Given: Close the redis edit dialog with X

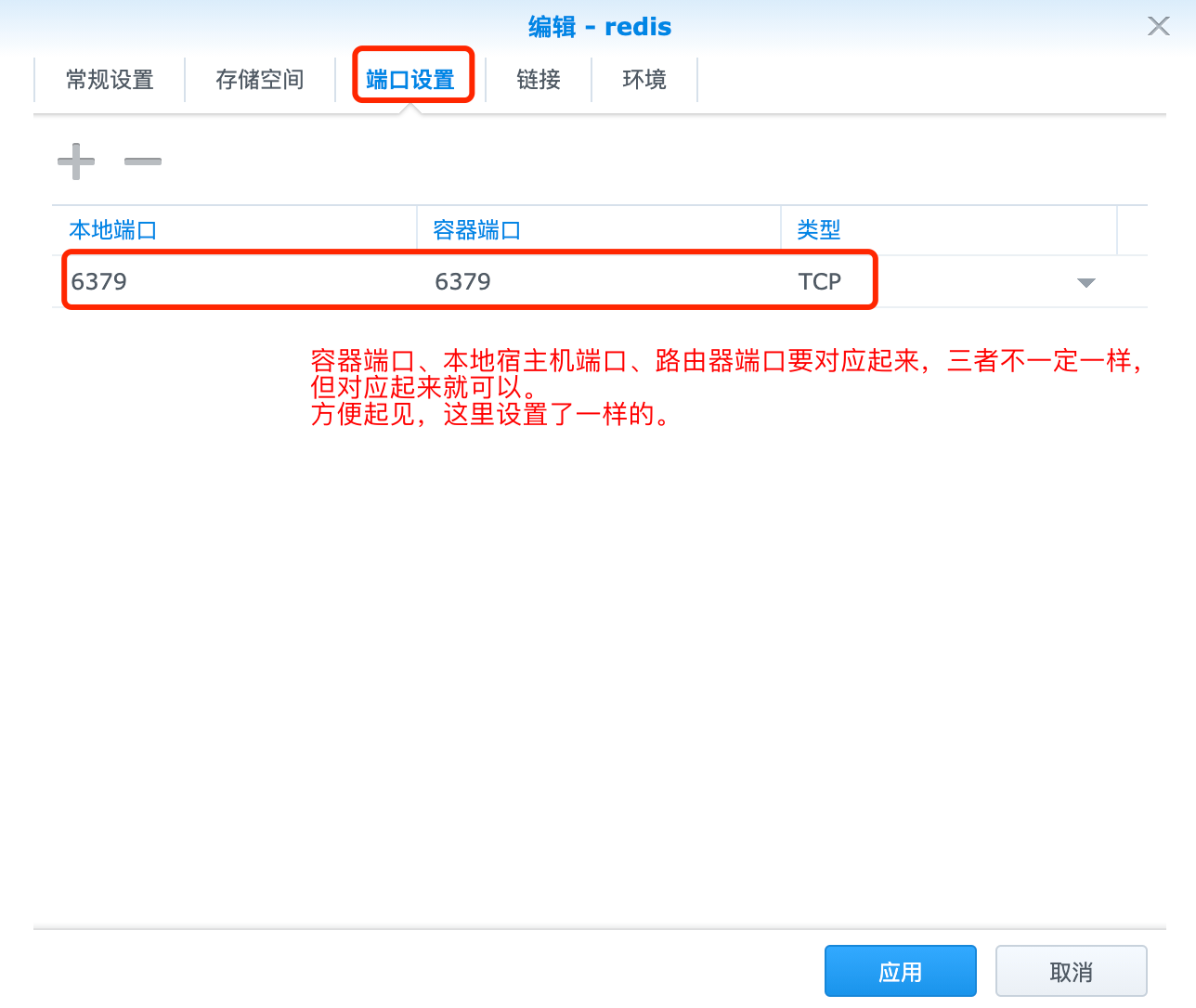Looking at the screenshot, I should click(1158, 26).
